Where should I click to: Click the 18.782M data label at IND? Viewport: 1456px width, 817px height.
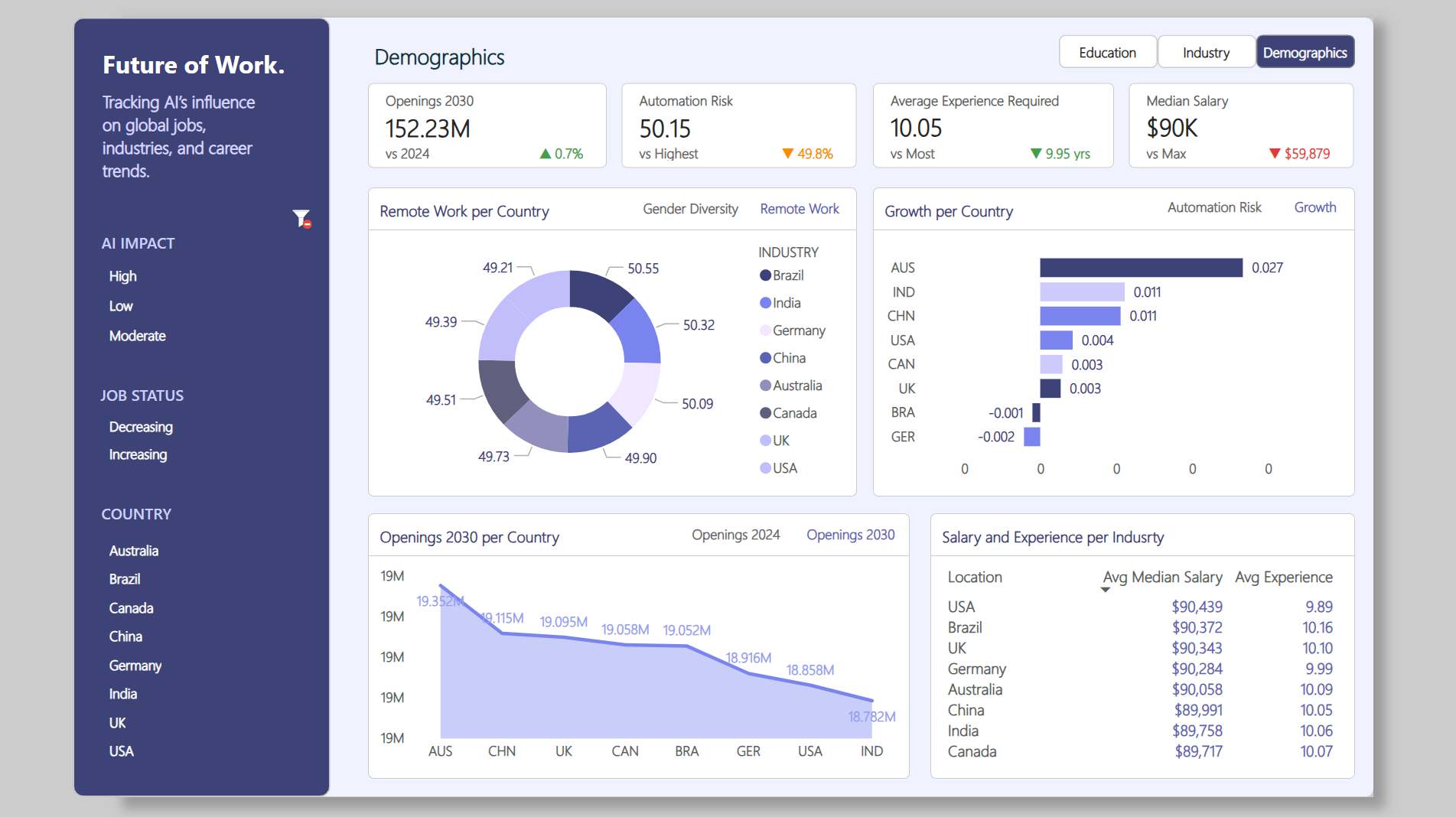point(871,717)
